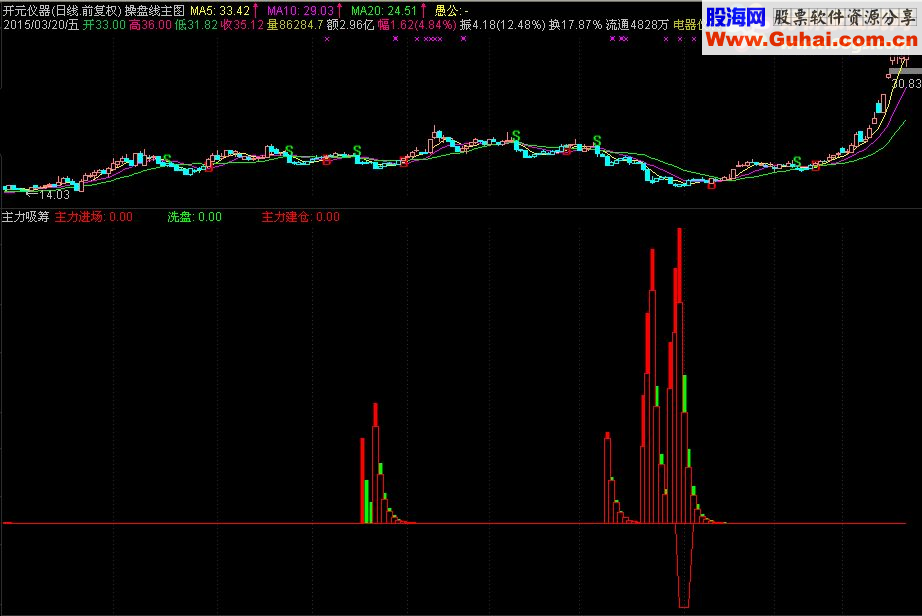Select the 开元仪器(日线.前复权) stock title
This screenshot has width=922, height=616.
[x=62, y=11]
